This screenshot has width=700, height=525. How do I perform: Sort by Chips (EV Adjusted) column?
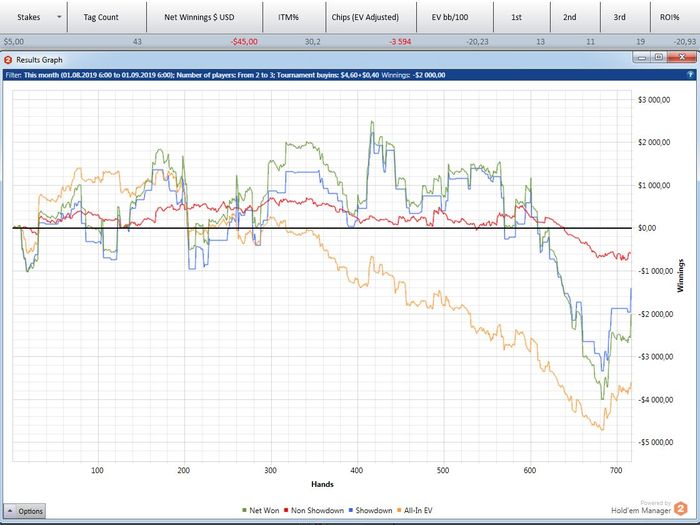(x=365, y=17)
